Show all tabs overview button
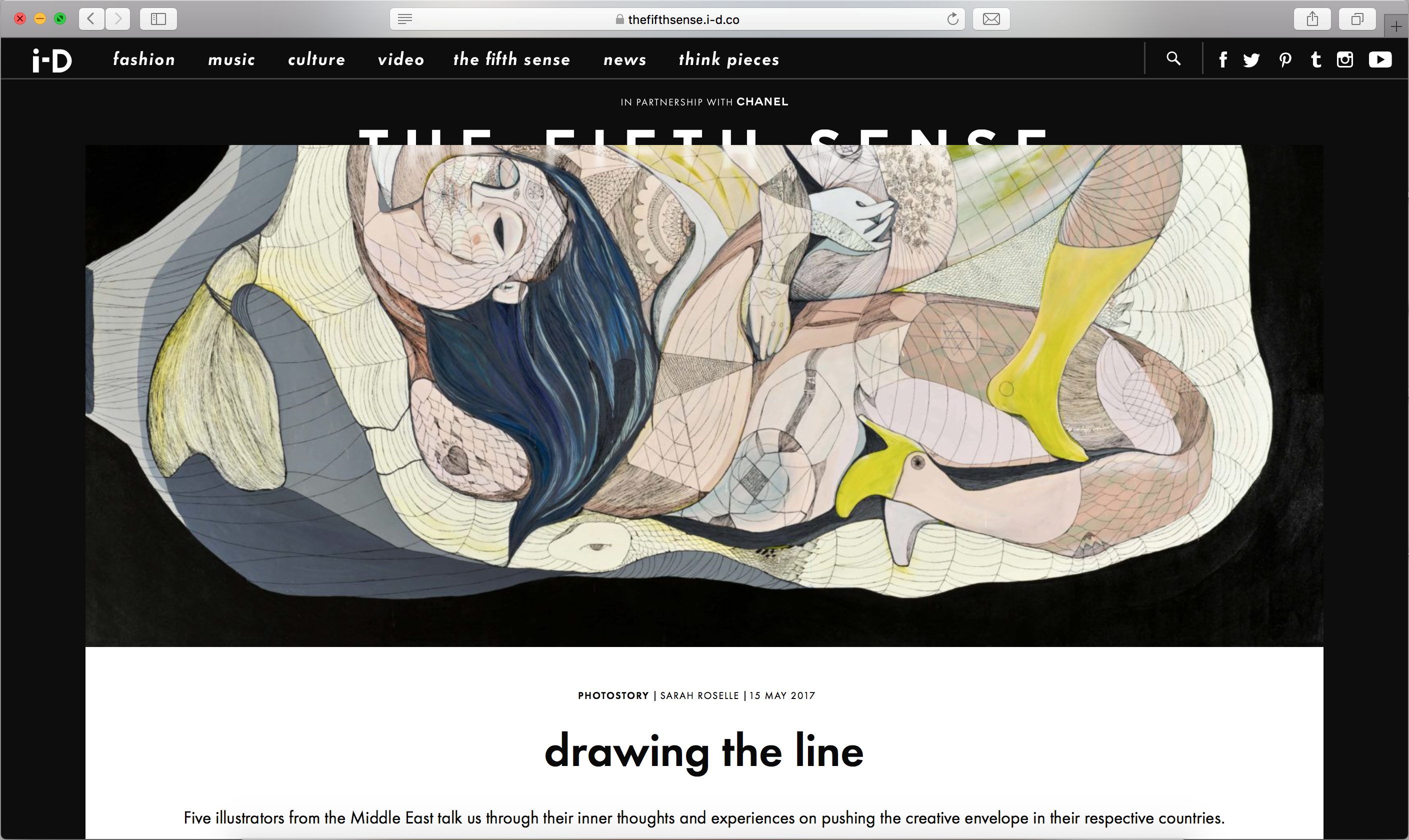Viewport: 1409px width, 840px height. point(1357,19)
